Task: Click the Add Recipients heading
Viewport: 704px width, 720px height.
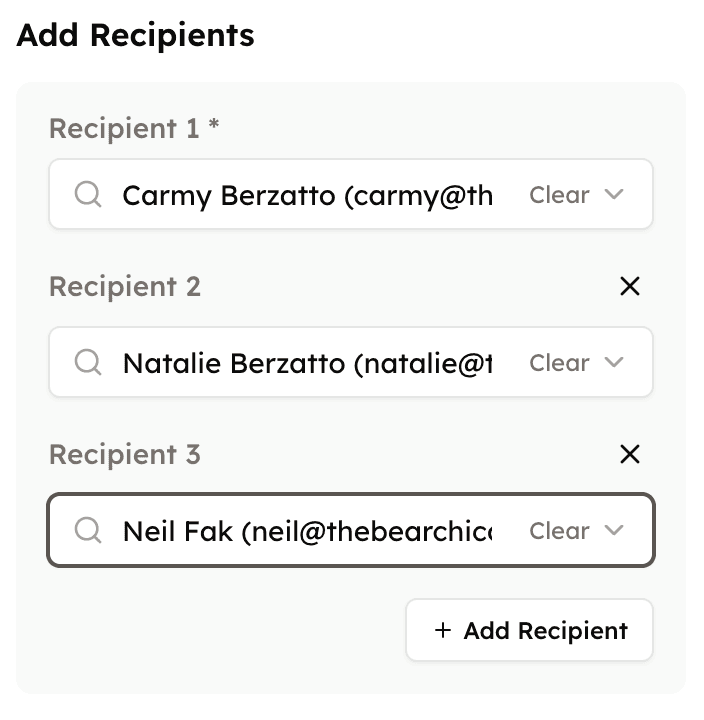Action: tap(136, 36)
